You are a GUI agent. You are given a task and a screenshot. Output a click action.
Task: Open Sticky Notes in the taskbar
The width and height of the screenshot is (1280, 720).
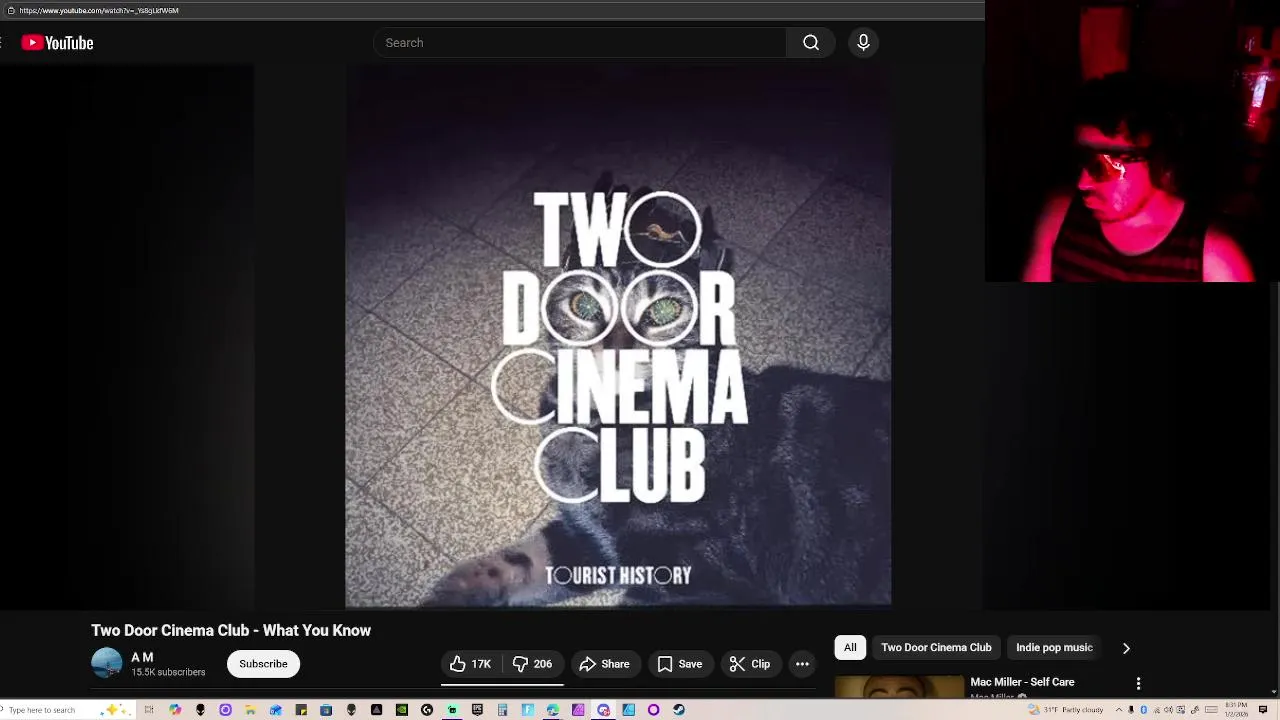tap(301, 710)
